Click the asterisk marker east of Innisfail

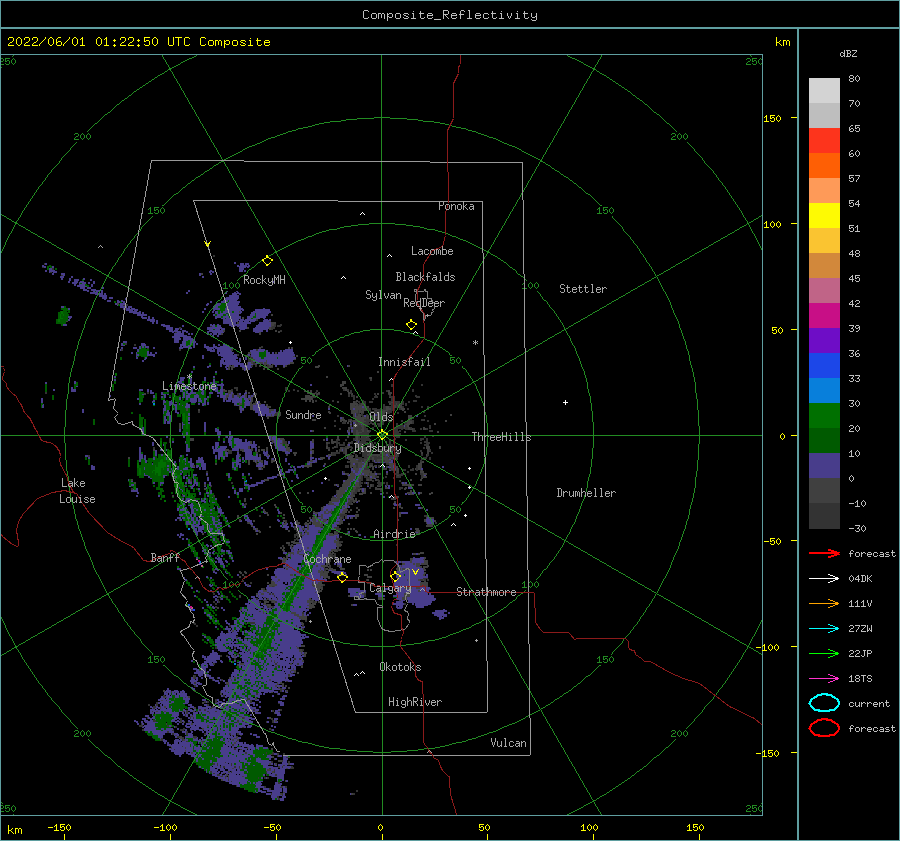click(475, 343)
